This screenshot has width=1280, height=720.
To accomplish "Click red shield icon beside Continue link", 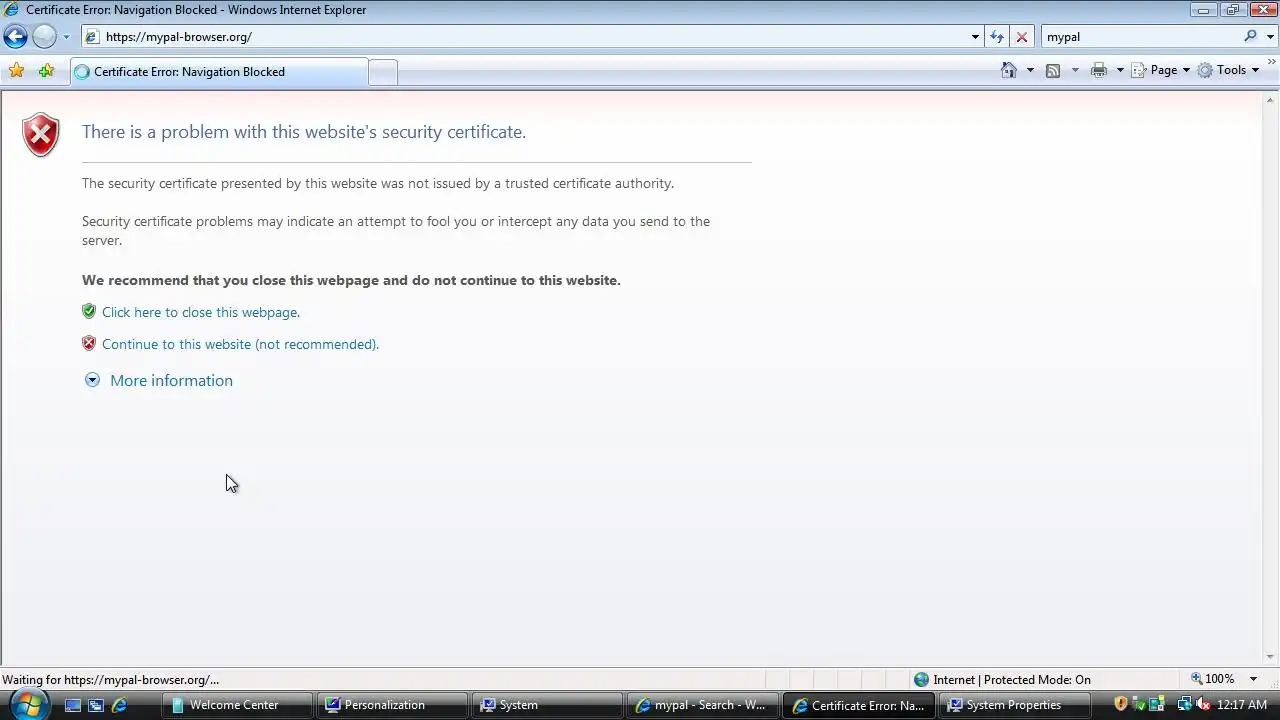I will 89,343.
